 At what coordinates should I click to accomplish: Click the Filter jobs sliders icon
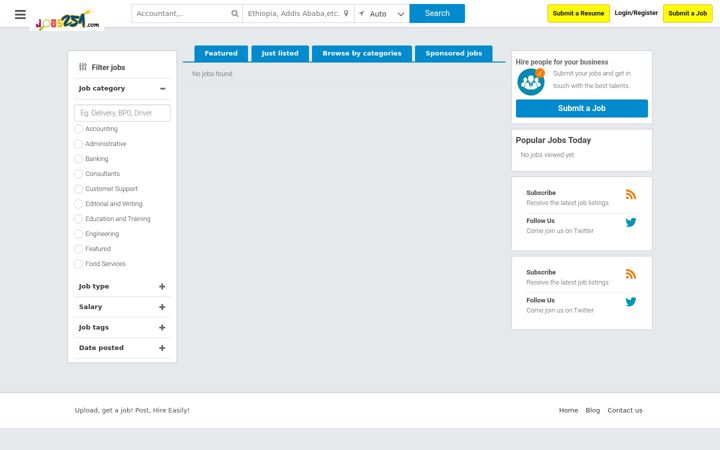[83, 67]
